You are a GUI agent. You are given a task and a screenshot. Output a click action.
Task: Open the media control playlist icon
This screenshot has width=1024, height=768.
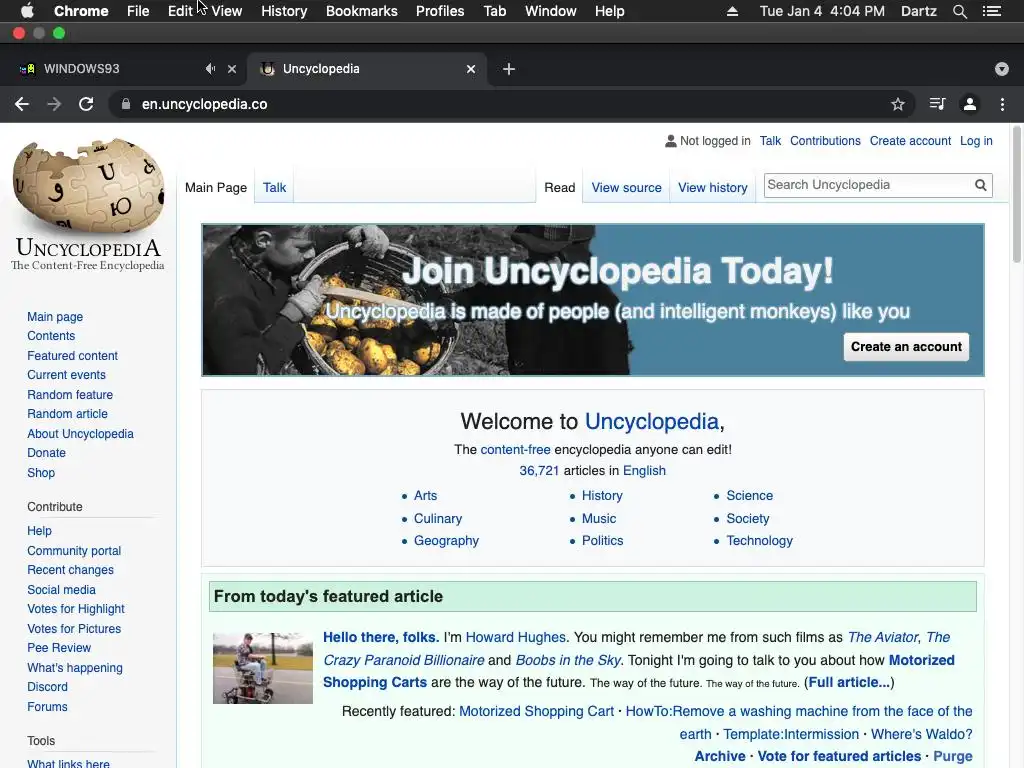[937, 104]
